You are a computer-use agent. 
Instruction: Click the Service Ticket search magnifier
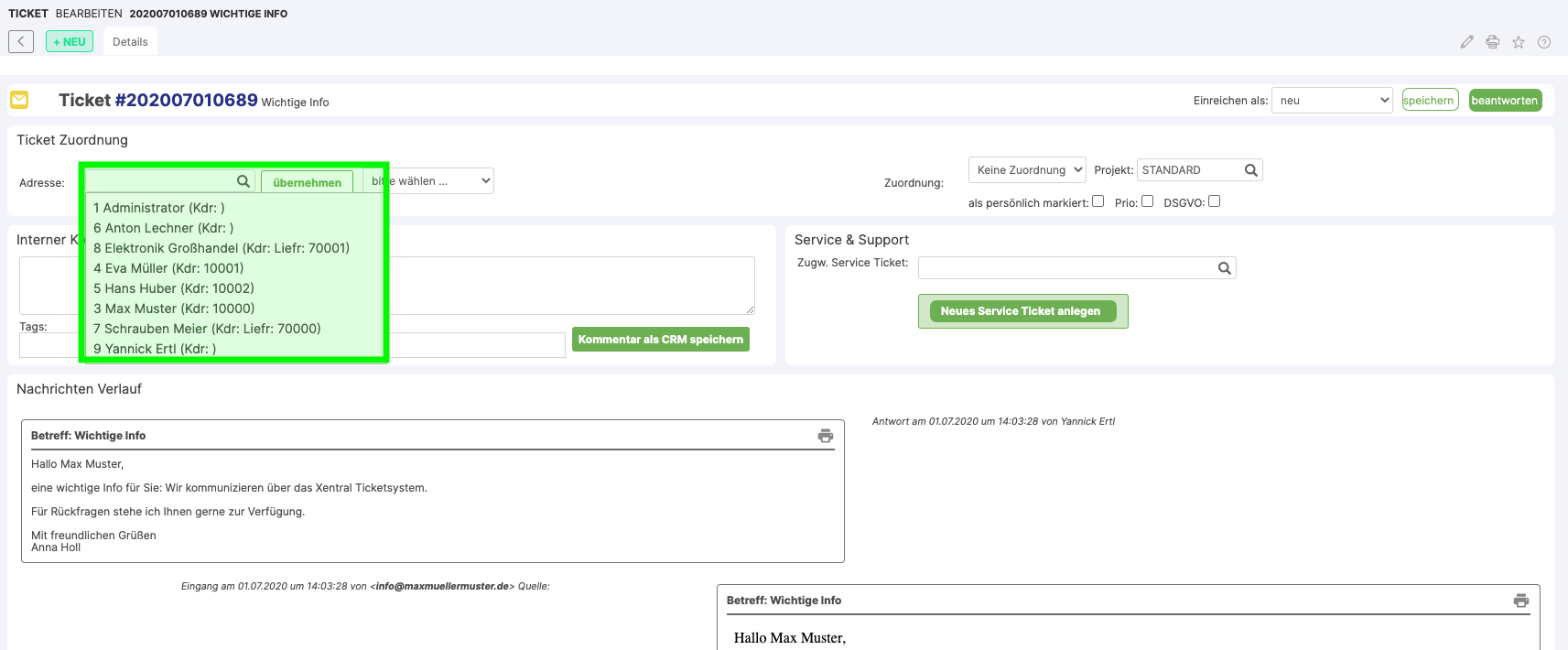tap(1224, 268)
